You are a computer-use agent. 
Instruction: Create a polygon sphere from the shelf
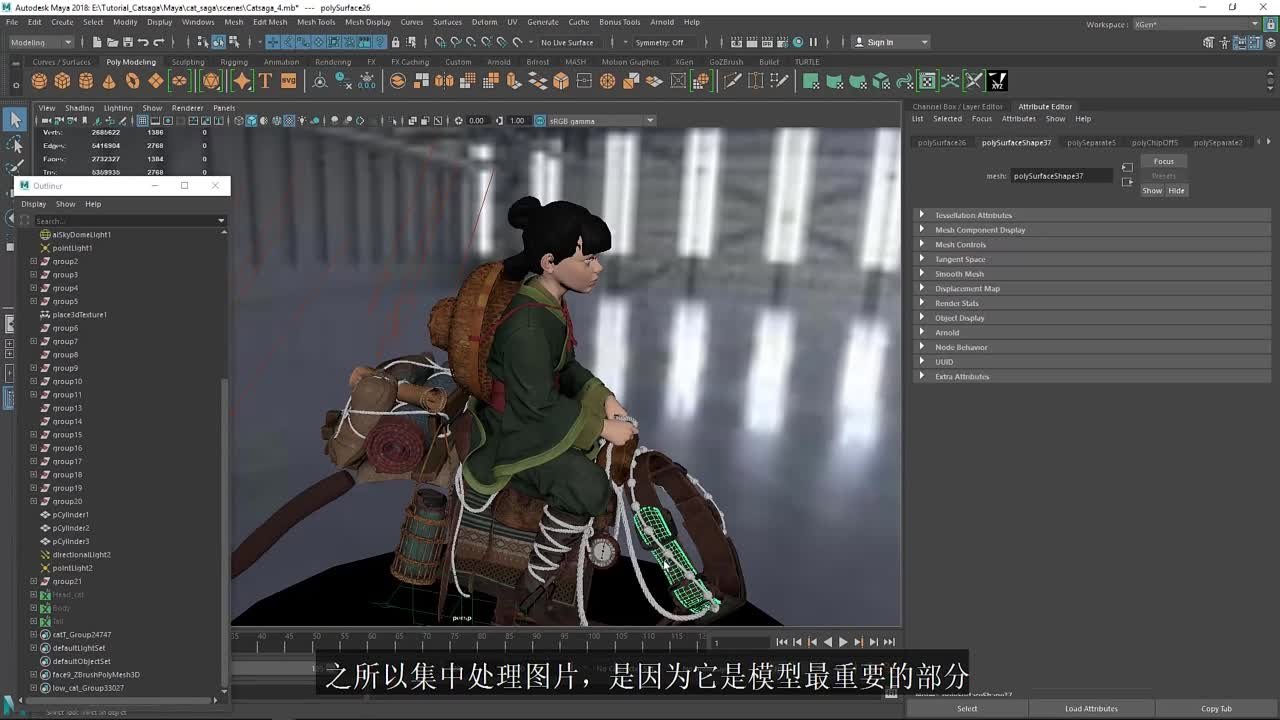[x=39, y=81]
